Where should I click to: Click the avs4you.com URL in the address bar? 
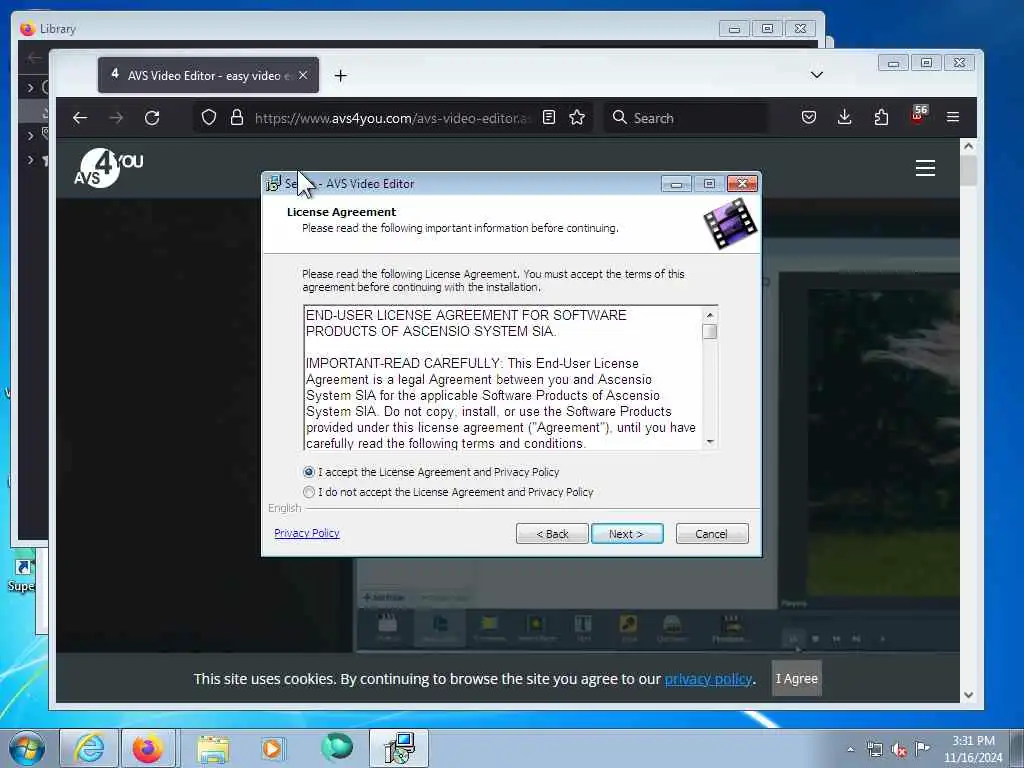(392, 118)
